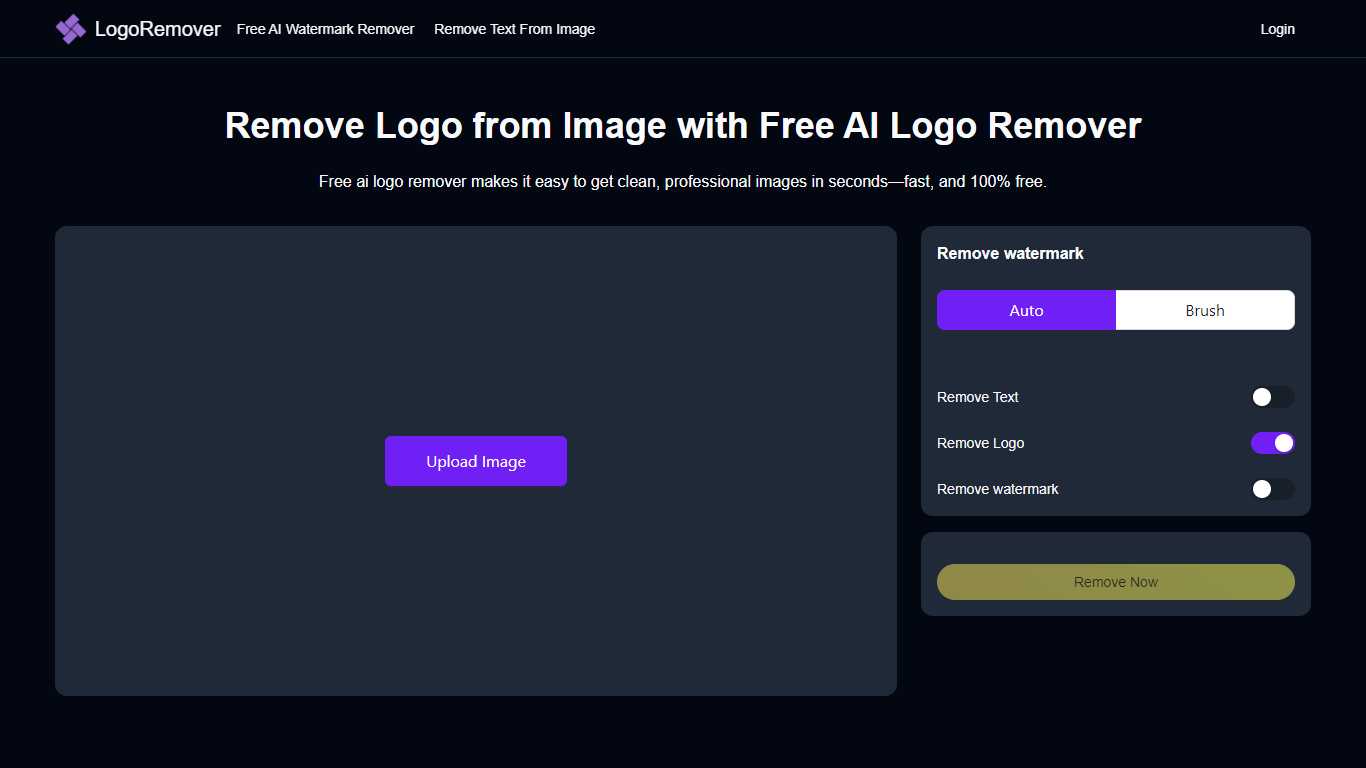Open the Login page
Screen dimensions: 1366x768
[x=1277, y=29]
